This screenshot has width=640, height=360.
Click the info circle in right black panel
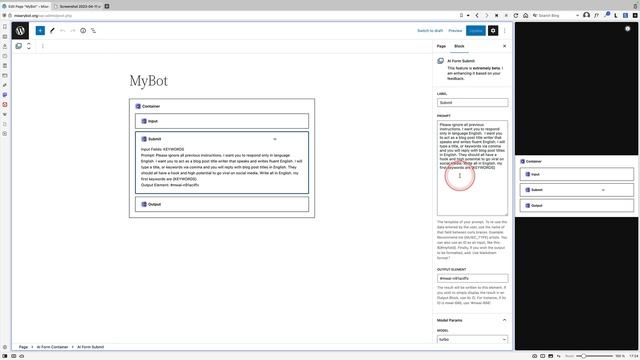click(627, 29)
